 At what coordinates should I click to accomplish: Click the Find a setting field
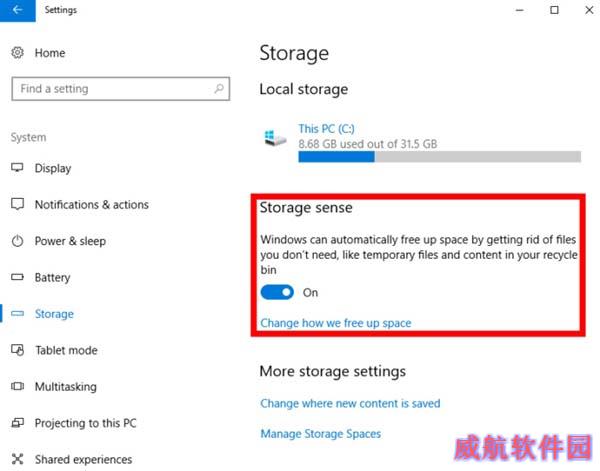pos(121,89)
